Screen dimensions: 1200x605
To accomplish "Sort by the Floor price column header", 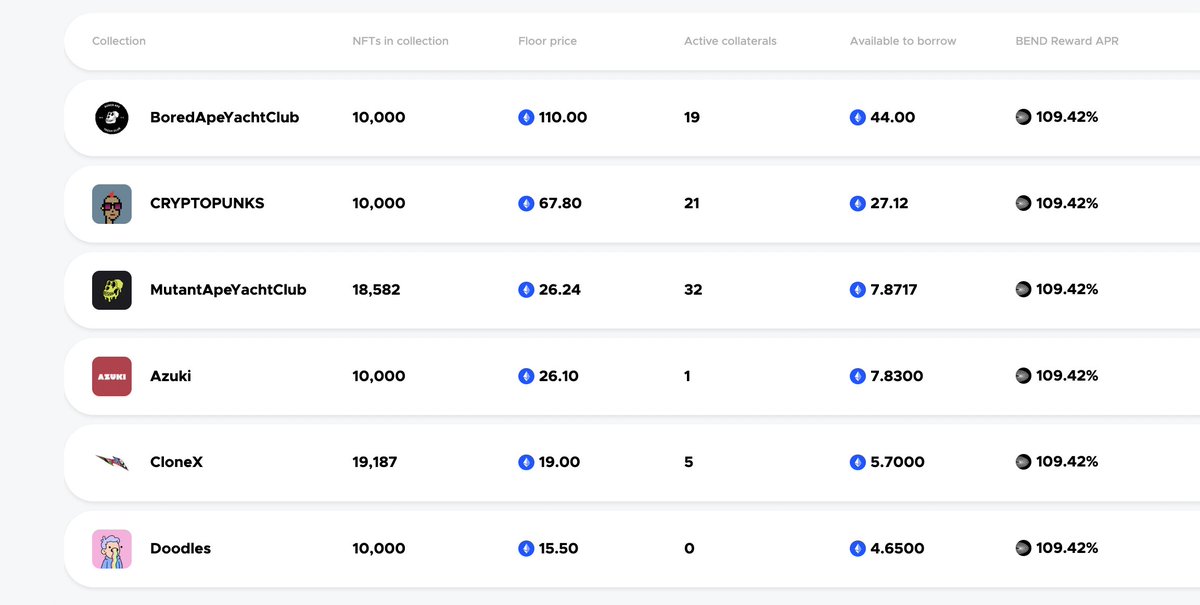I will click(547, 41).
